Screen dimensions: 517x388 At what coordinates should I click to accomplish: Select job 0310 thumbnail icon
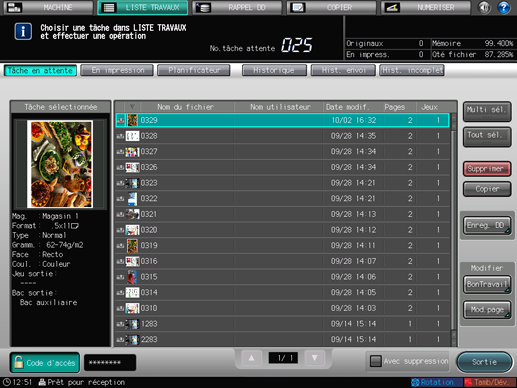pyautogui.click(x=132, y=308)
